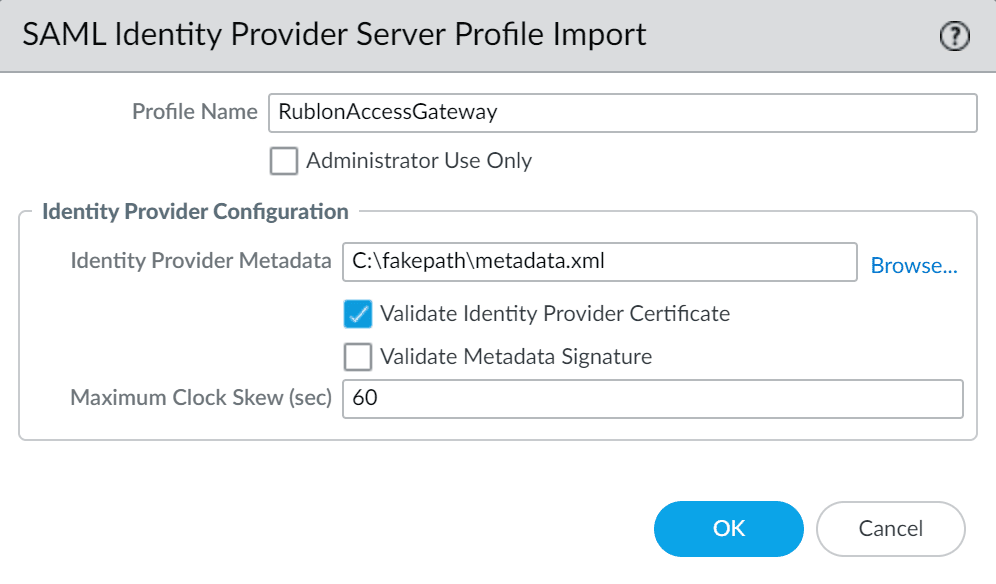Click the Maximum Clock Skew value field
The image size is (996, 584).
(652, 398)
